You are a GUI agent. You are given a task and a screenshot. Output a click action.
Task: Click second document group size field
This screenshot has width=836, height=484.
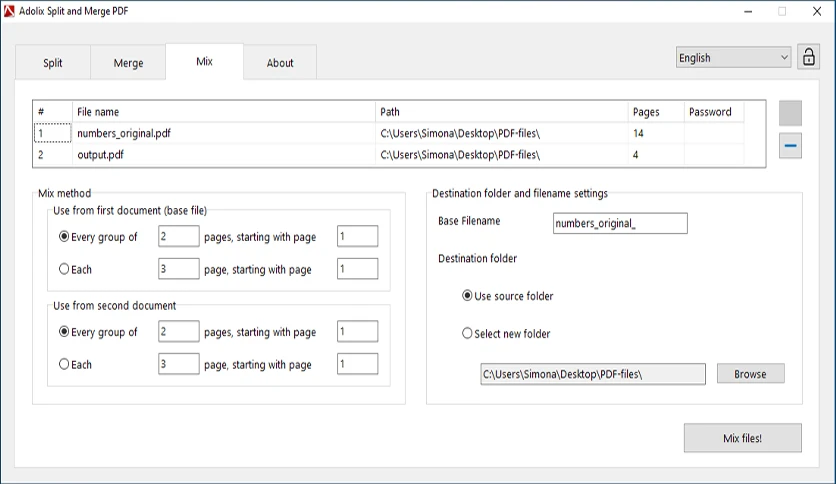[x=179, y=331]
